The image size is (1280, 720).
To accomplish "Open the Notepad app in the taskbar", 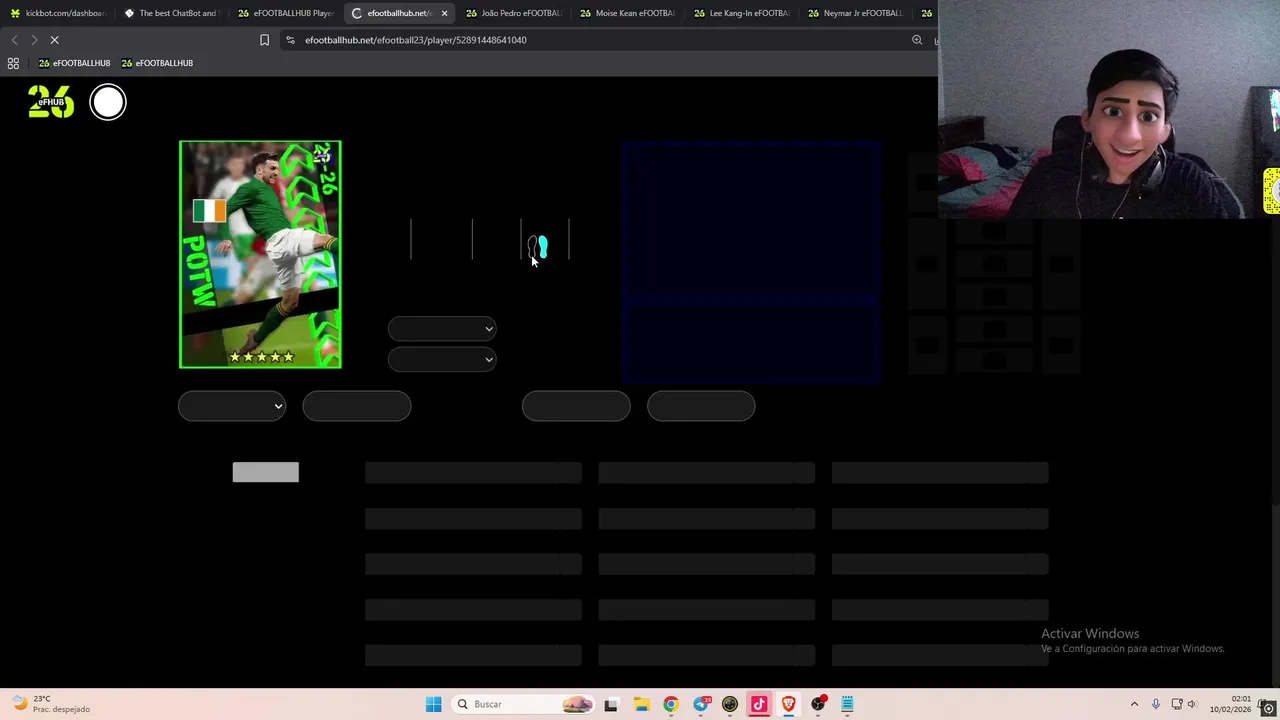I will pos(847,704).
